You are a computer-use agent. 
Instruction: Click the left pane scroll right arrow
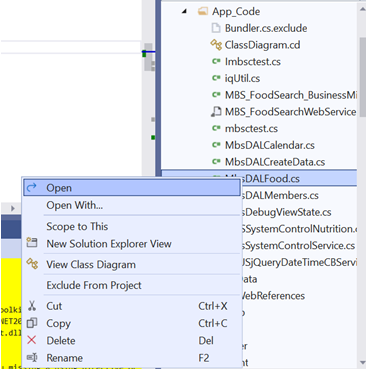pyautogui.click(x=13, y=208)
